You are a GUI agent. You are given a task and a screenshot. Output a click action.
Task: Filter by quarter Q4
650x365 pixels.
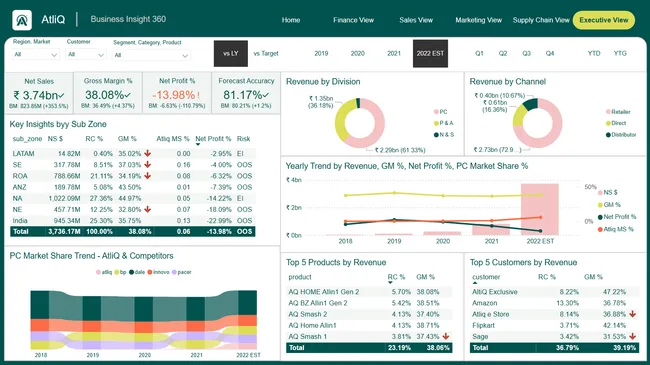tap(550, 54)
